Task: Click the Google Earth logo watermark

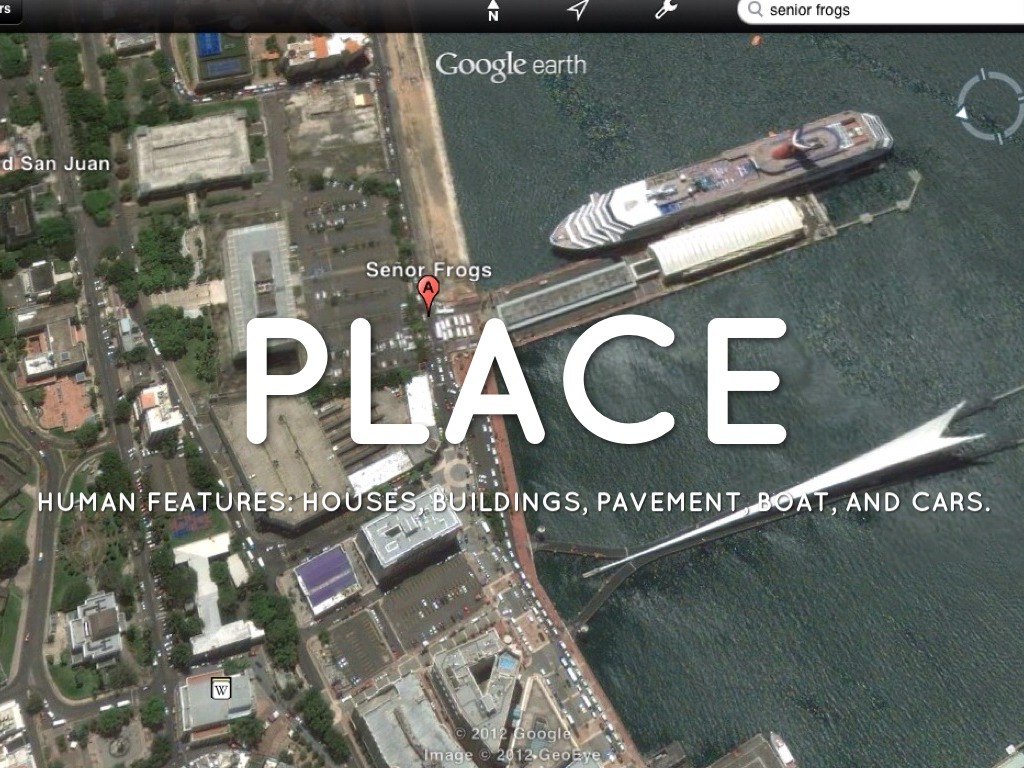Action: coord(510,66)
